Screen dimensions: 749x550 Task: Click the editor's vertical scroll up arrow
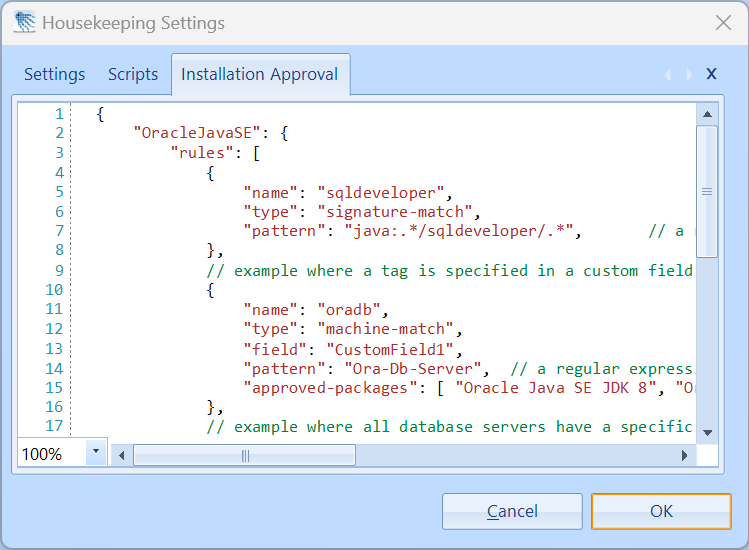click(x=707, y=114)
